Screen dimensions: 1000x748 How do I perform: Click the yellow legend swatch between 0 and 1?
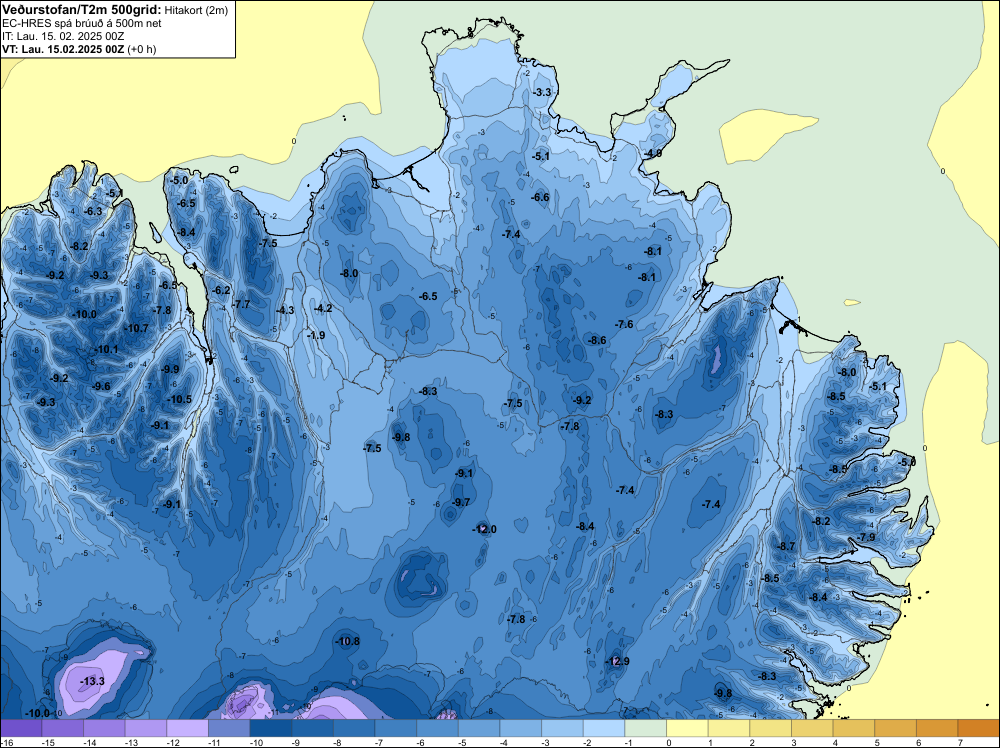[688, 728]
